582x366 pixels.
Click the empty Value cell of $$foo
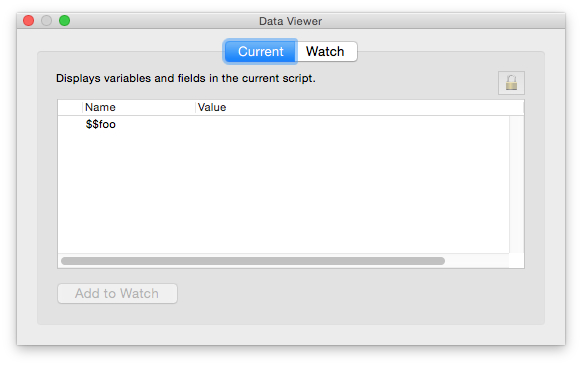pyautogui.click(x=352, y=124)
